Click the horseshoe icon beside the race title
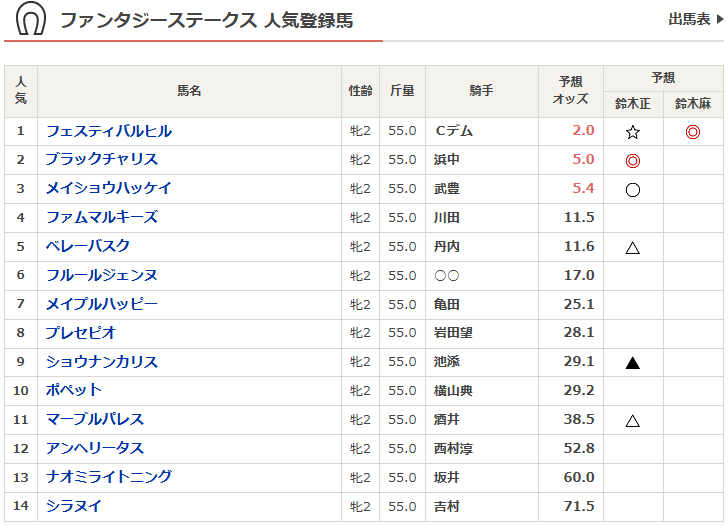The height and width of the screenshot is (526, 728). 31,20
